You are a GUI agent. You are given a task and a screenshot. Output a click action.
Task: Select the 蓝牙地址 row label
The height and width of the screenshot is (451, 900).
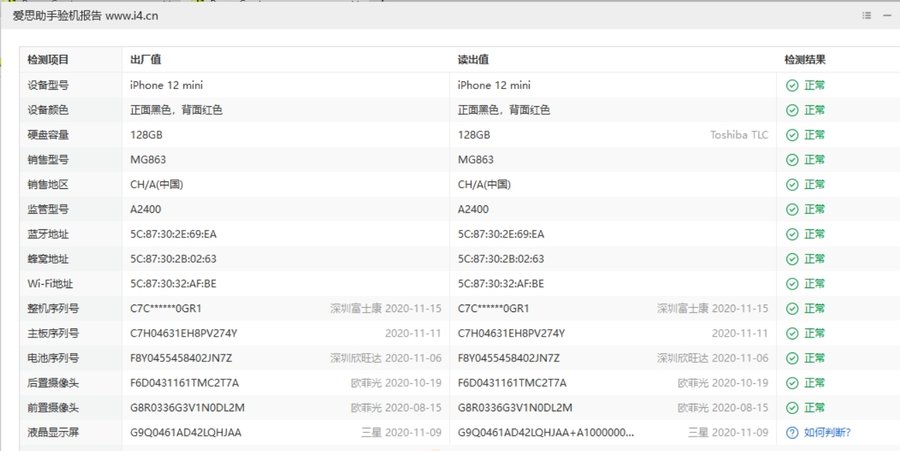click(48, 234)
